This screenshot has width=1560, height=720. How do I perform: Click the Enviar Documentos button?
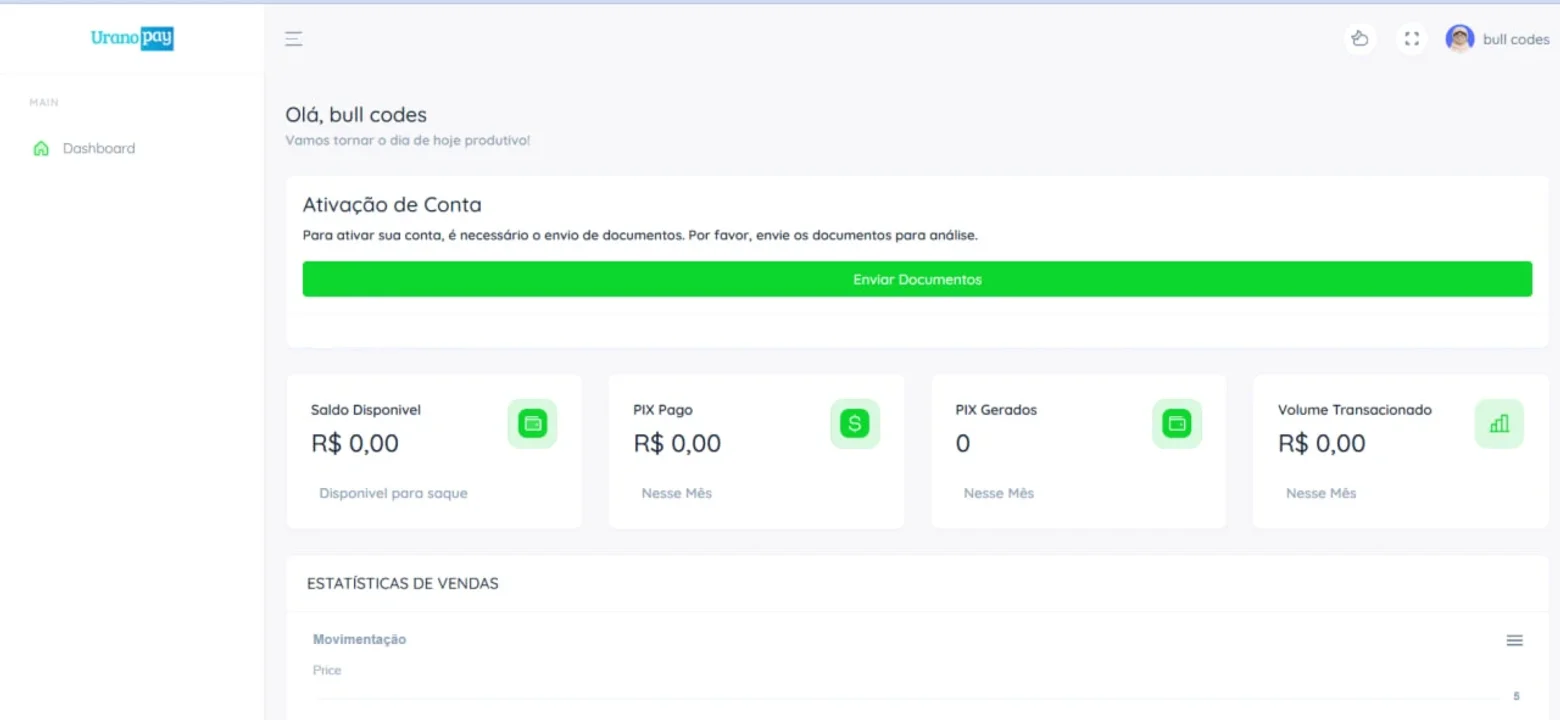[917, 279]
